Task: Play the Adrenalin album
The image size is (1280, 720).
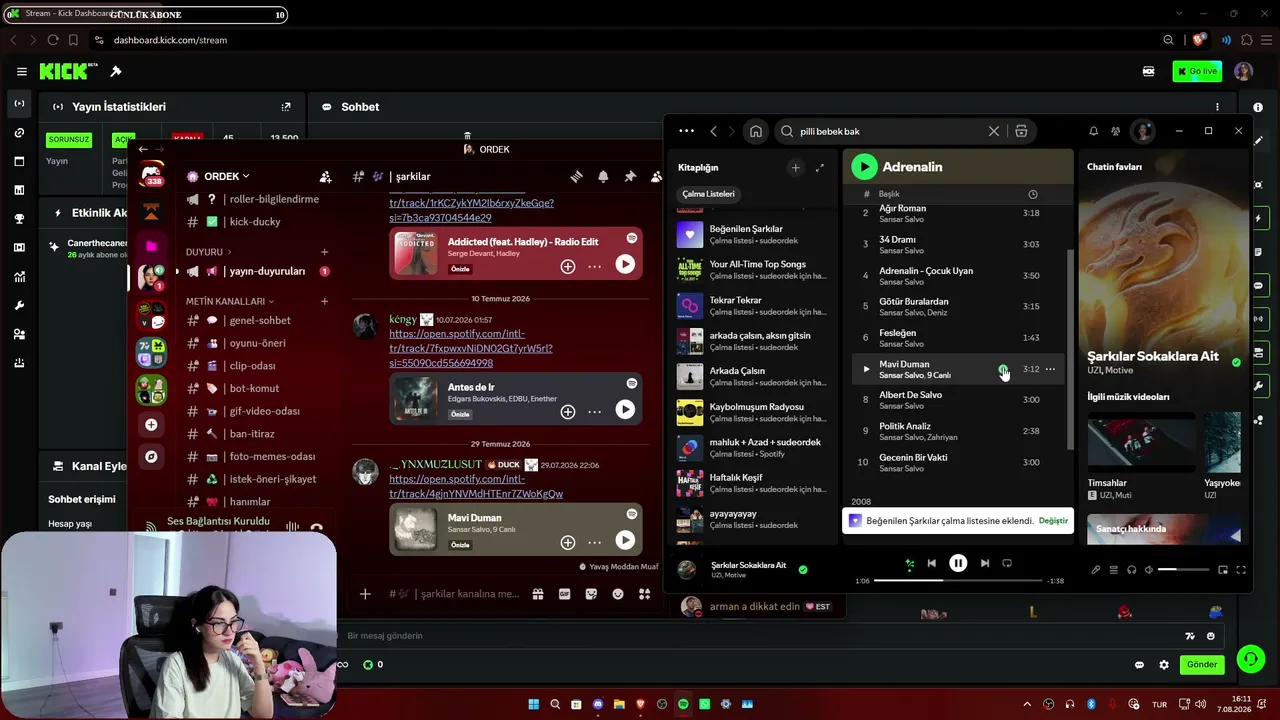Action: tap(864, 167)
